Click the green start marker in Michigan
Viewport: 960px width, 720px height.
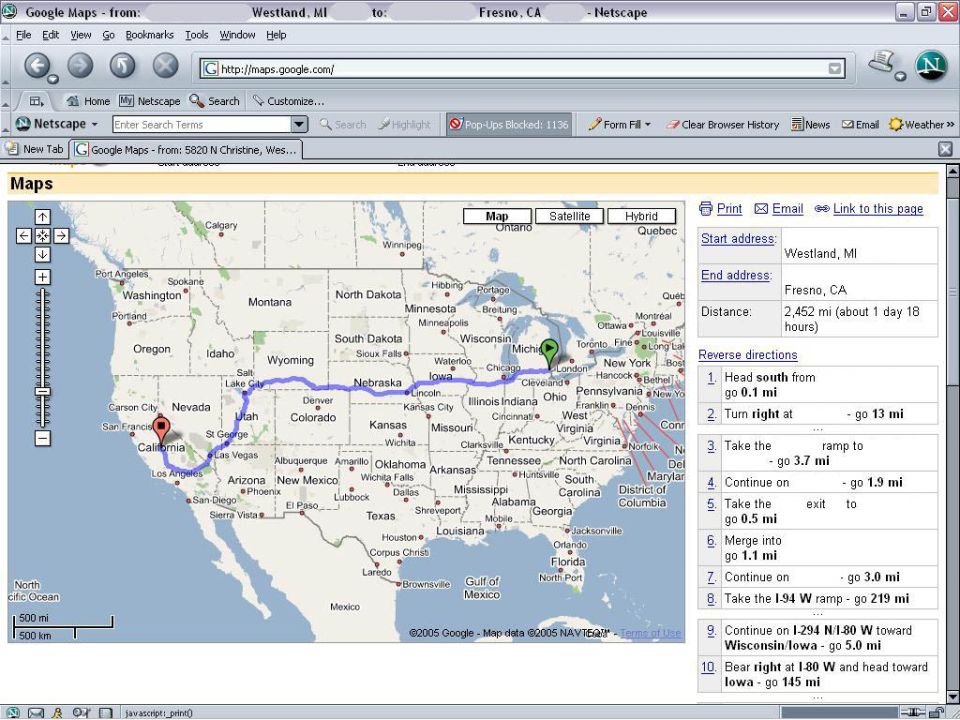coord(550,352)
